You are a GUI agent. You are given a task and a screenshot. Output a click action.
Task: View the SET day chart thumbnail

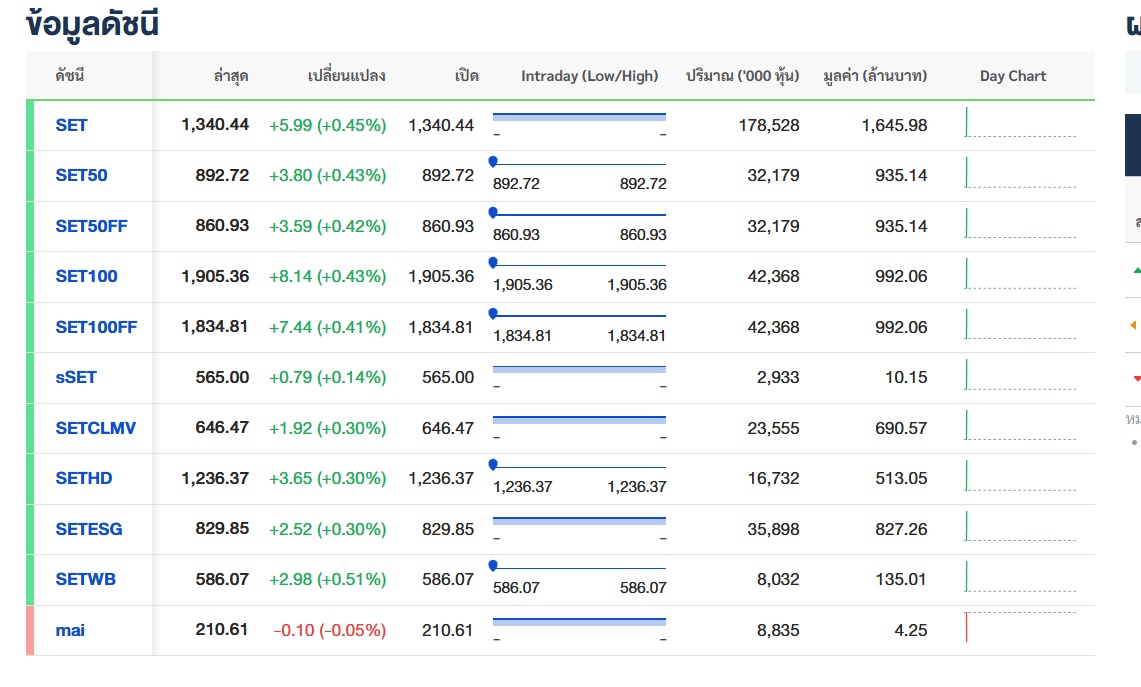(x=1020, y=123)
